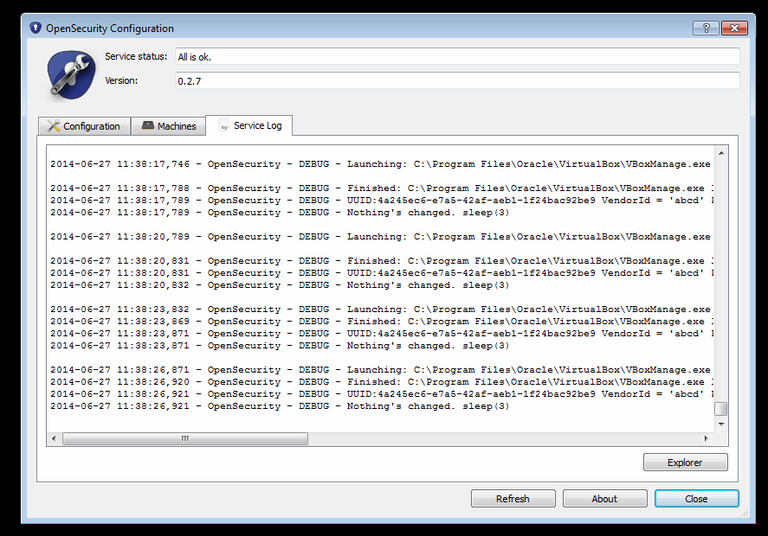Click the Configuration tab's tools icon
768x536 pixels.
coord(53,126)
